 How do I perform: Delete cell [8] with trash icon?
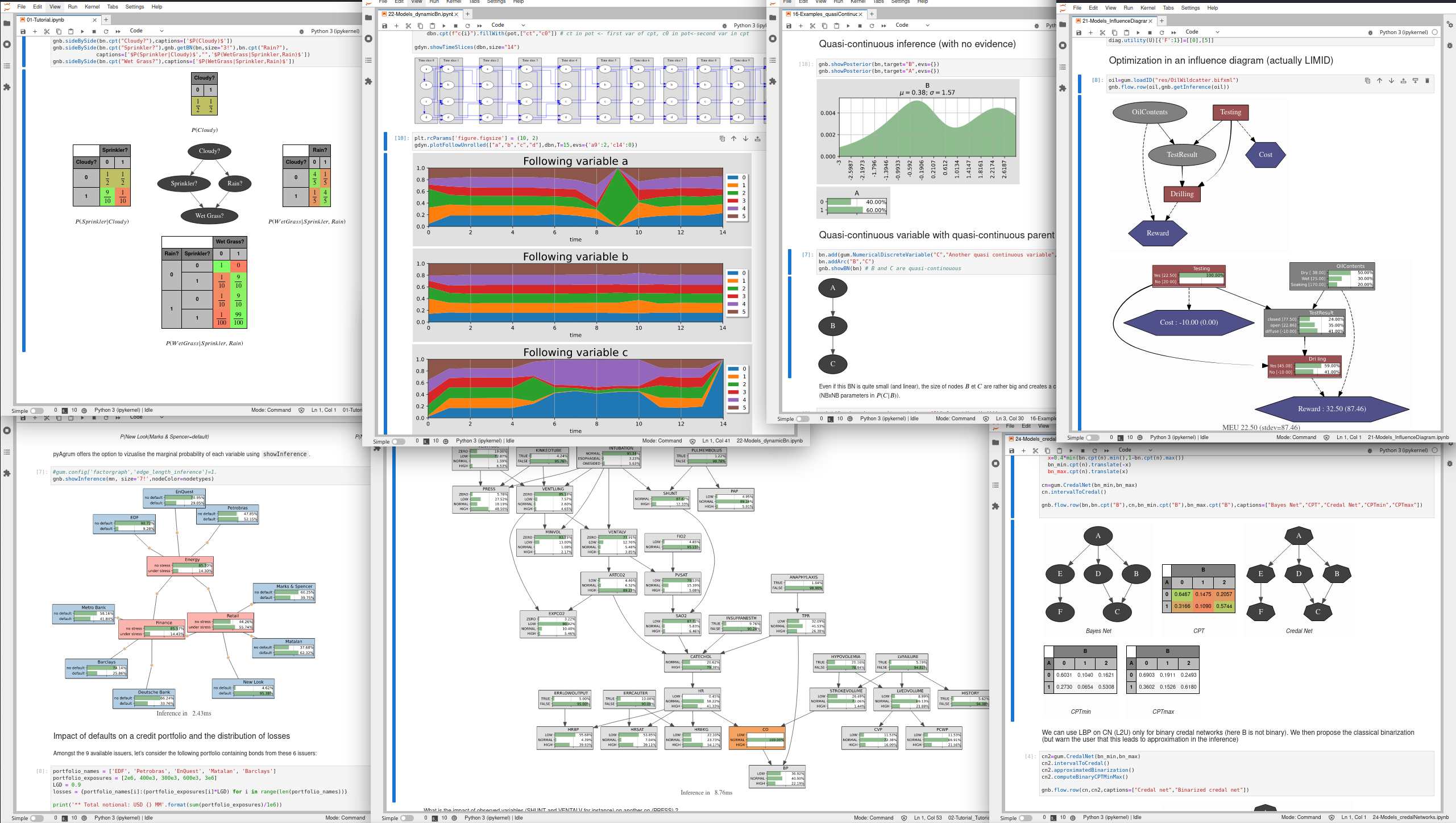click(1427, 81)
